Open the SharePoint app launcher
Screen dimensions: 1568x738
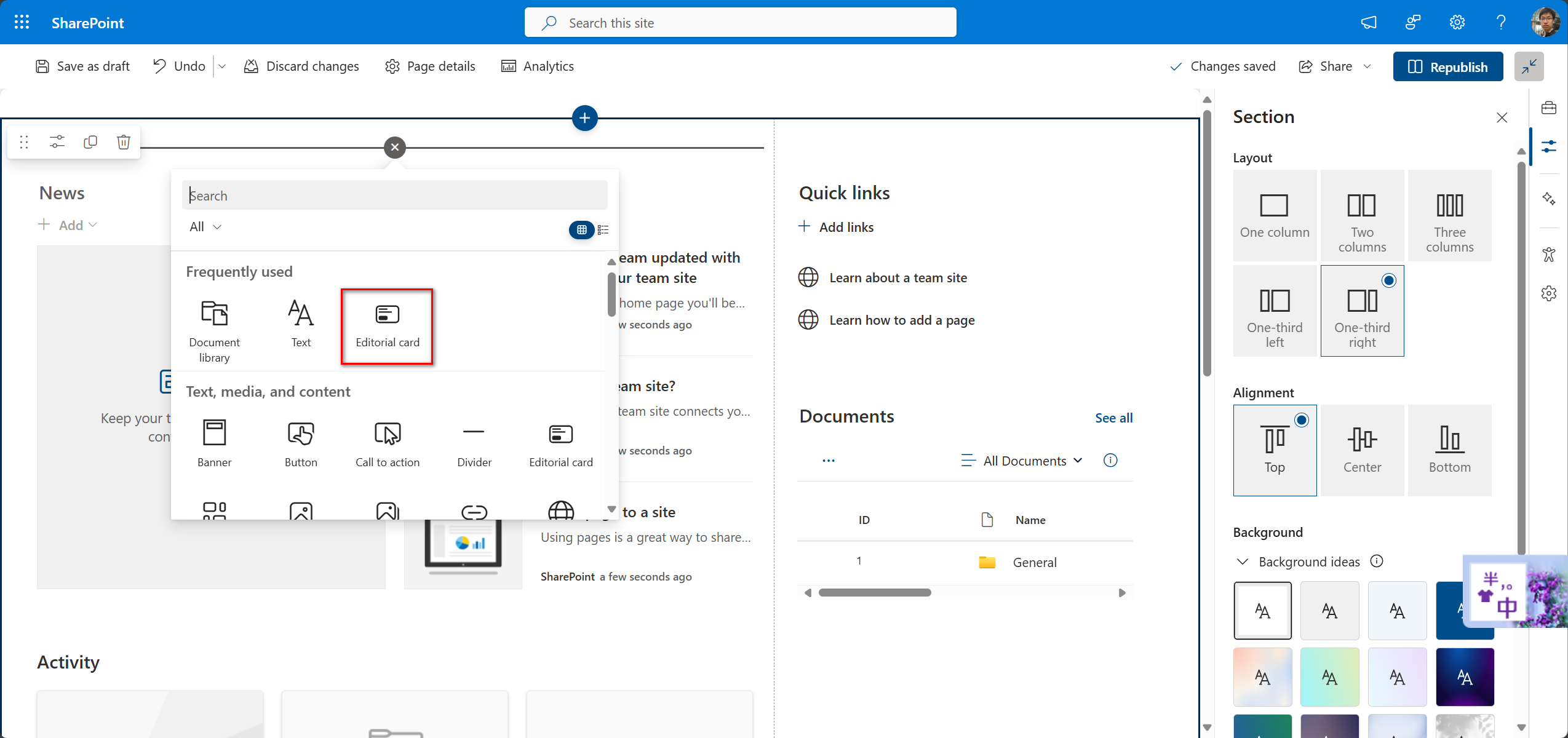click(22, 23)
